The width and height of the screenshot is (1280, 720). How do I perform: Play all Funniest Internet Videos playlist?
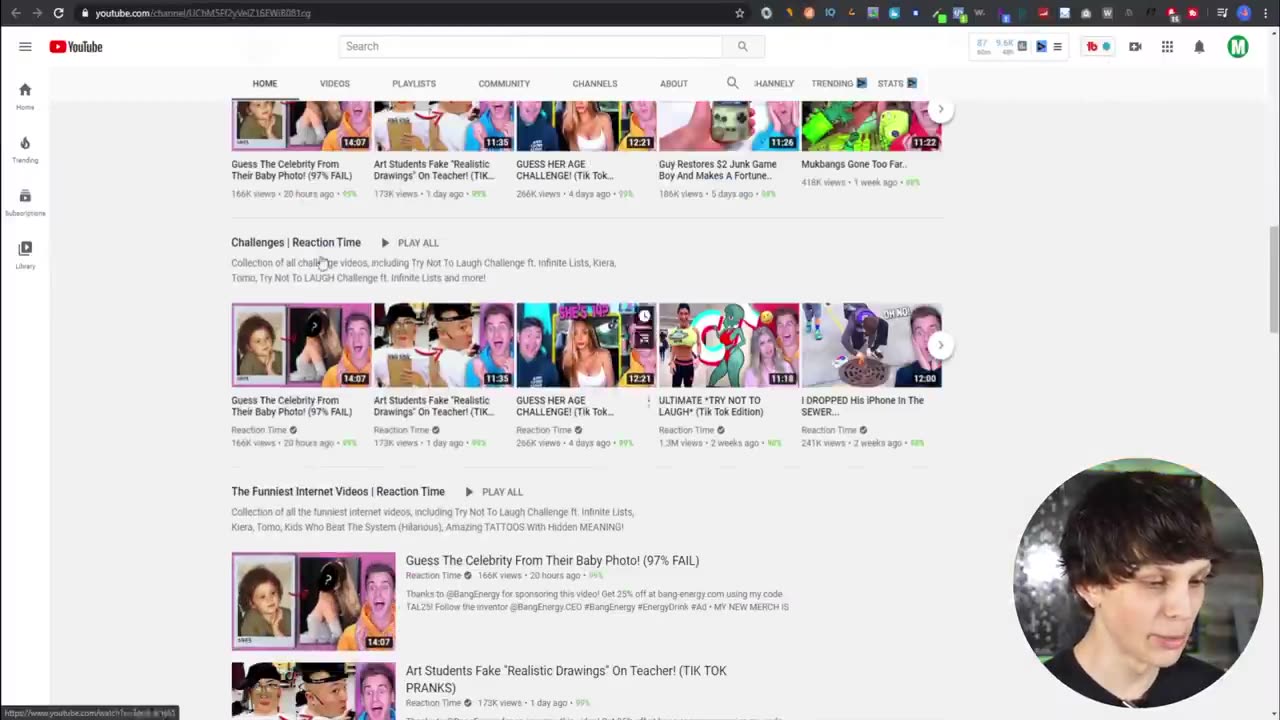(x=493, y=492)
